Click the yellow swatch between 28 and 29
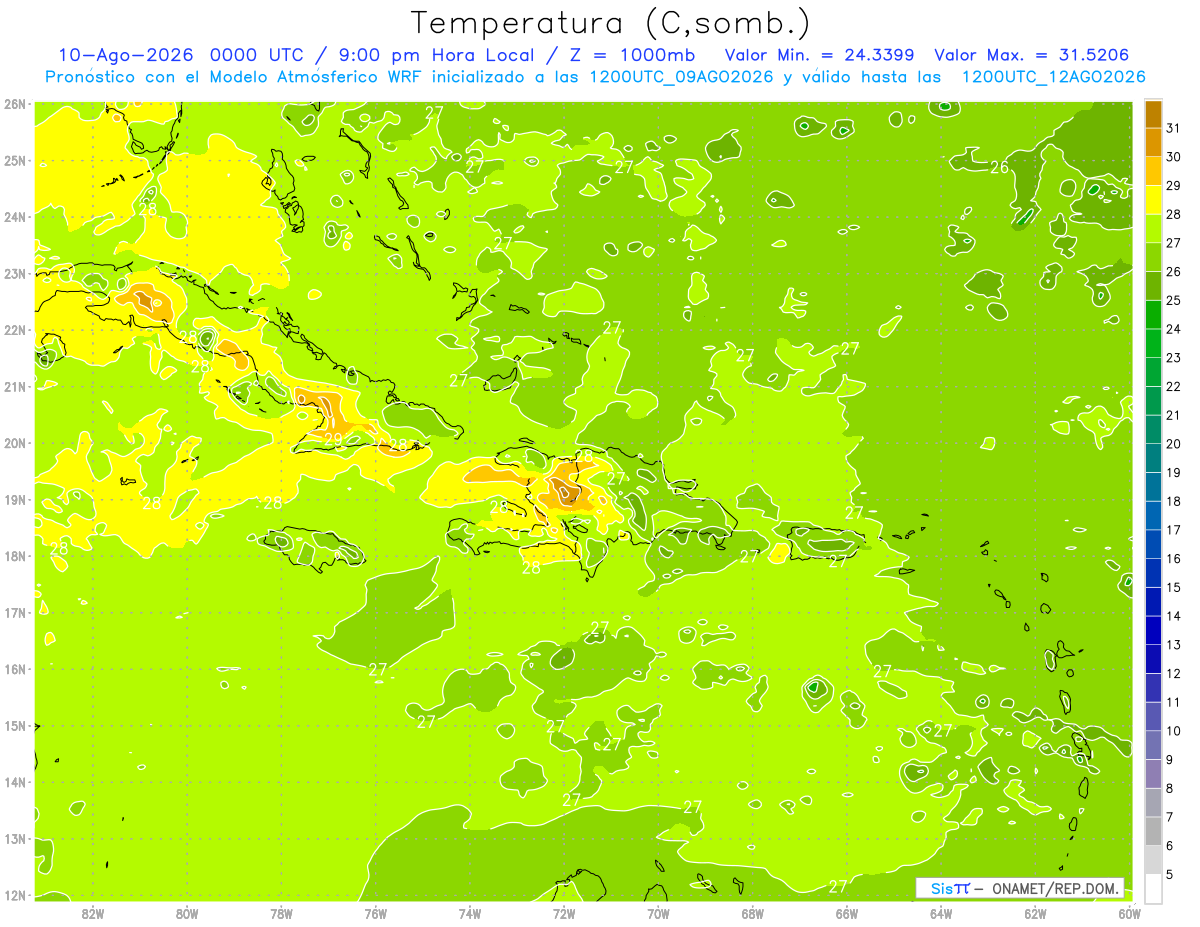 click(1153, 200)
